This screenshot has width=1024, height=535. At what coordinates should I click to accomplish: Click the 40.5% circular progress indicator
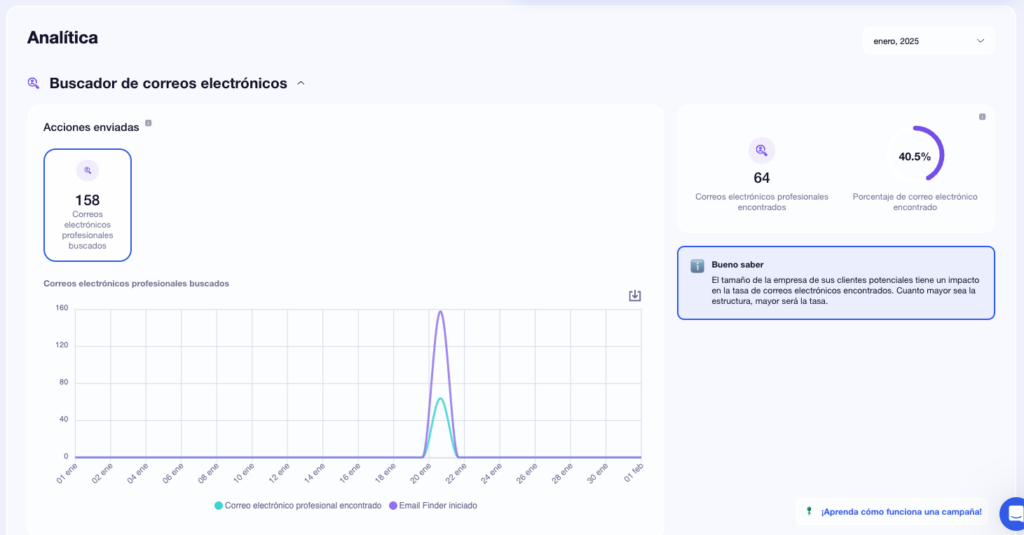(x=914, y=156)
